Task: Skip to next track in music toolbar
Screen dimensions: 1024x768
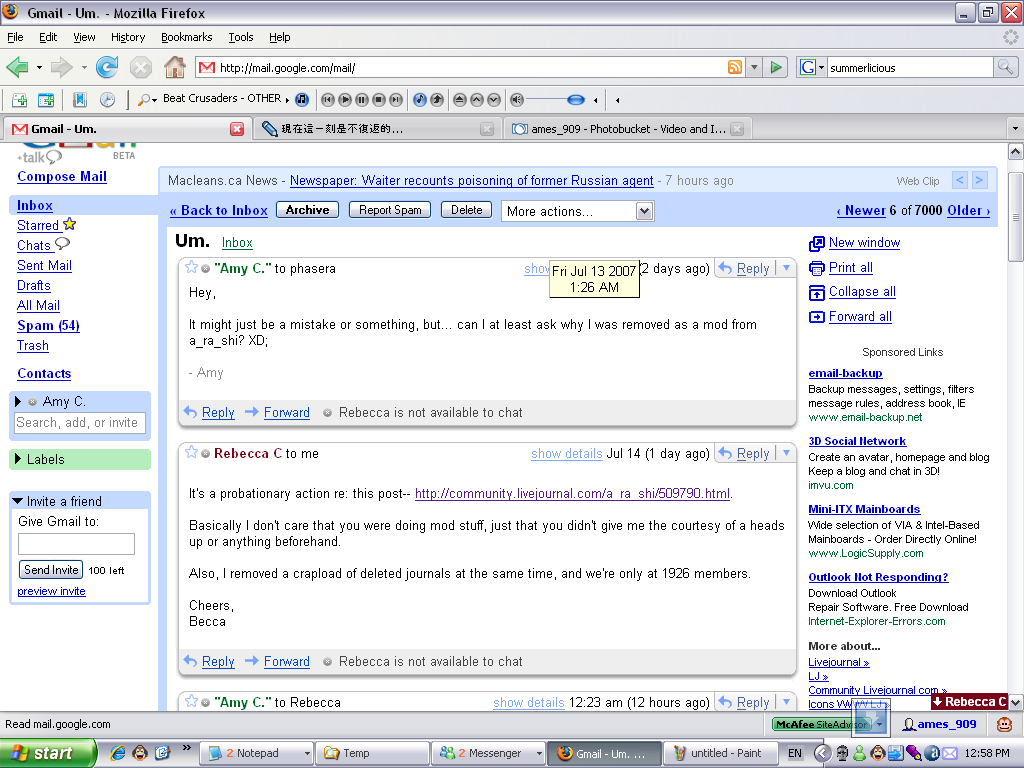Action: pos(396,100)
